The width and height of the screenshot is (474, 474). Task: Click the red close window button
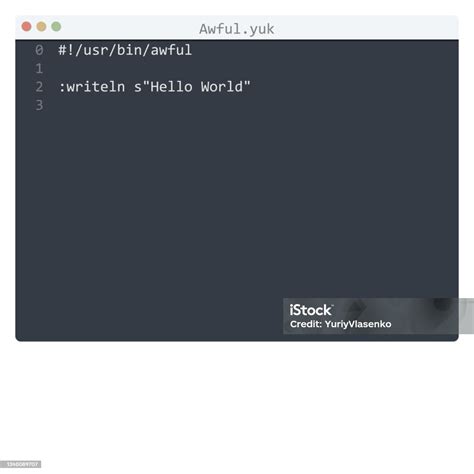(x=26, y=26)
